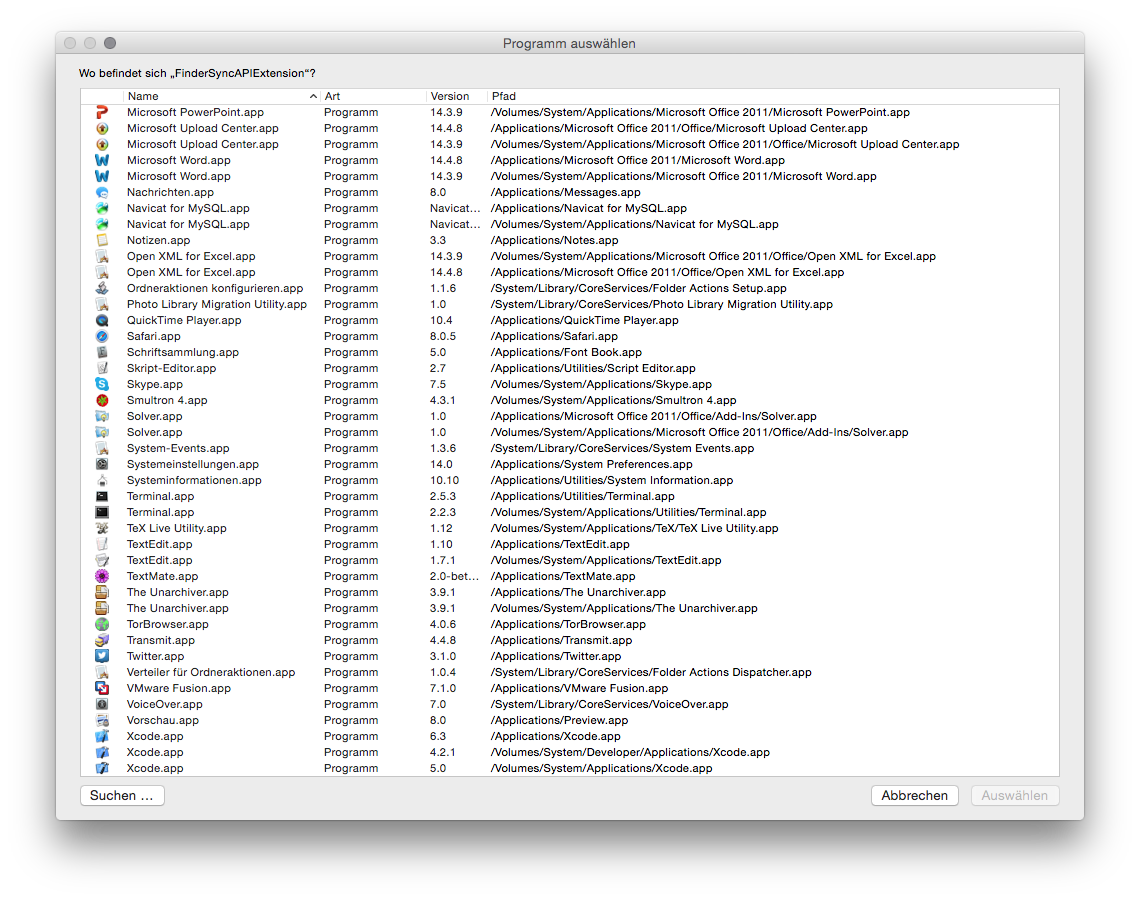Select Terminal.app version 2.5.3 entry
Screen dimensions: 1140x900
click(x=160, y=496)
